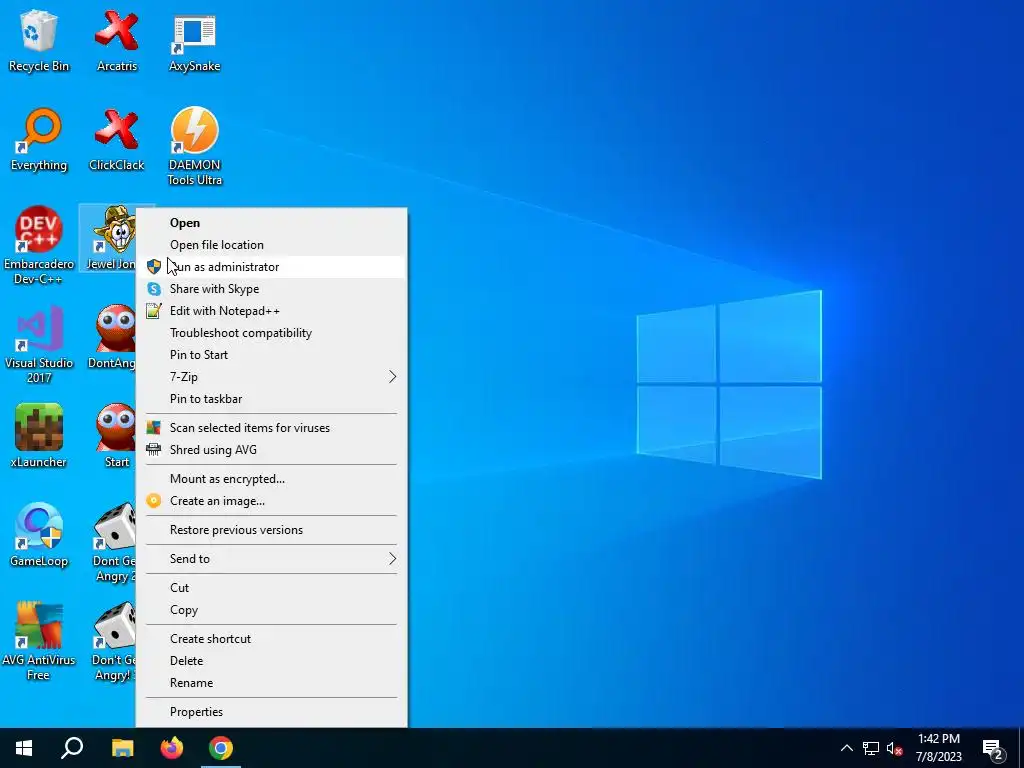
Task: Open the notifications action center
Action: pos(993,748)
